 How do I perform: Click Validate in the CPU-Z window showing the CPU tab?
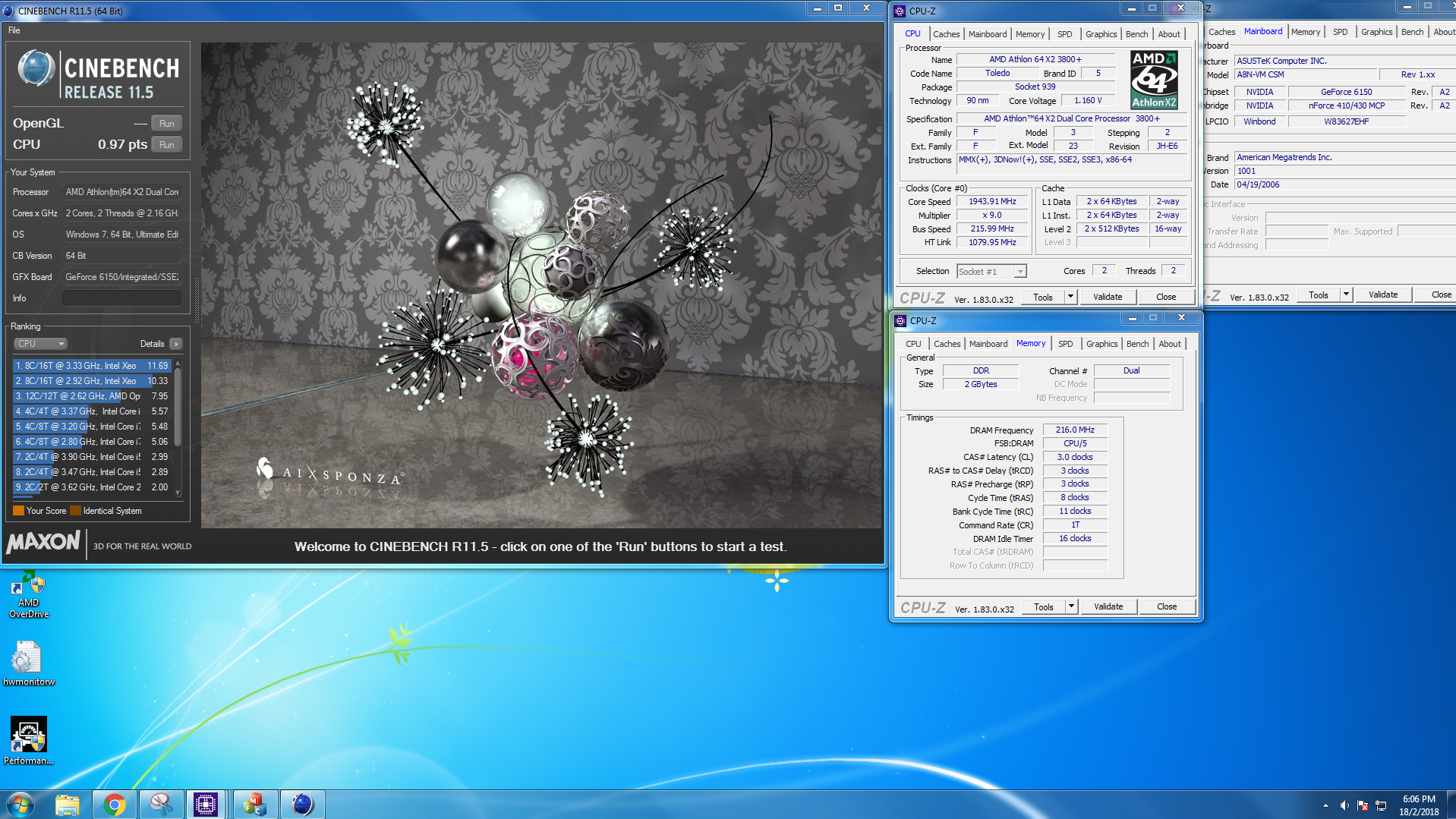pyautogui.click(x=1108, y=297)
